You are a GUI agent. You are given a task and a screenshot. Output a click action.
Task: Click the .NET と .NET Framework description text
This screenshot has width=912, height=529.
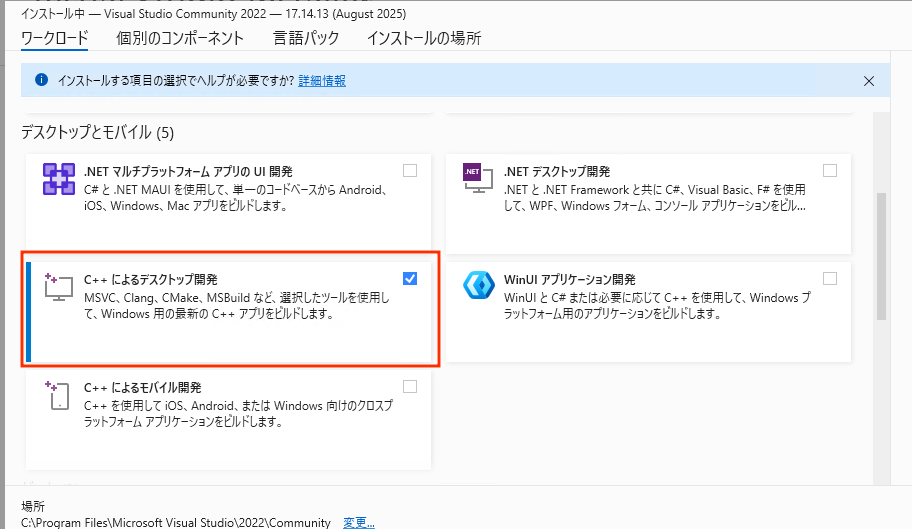pyautogui.click(x=655, y=198)
